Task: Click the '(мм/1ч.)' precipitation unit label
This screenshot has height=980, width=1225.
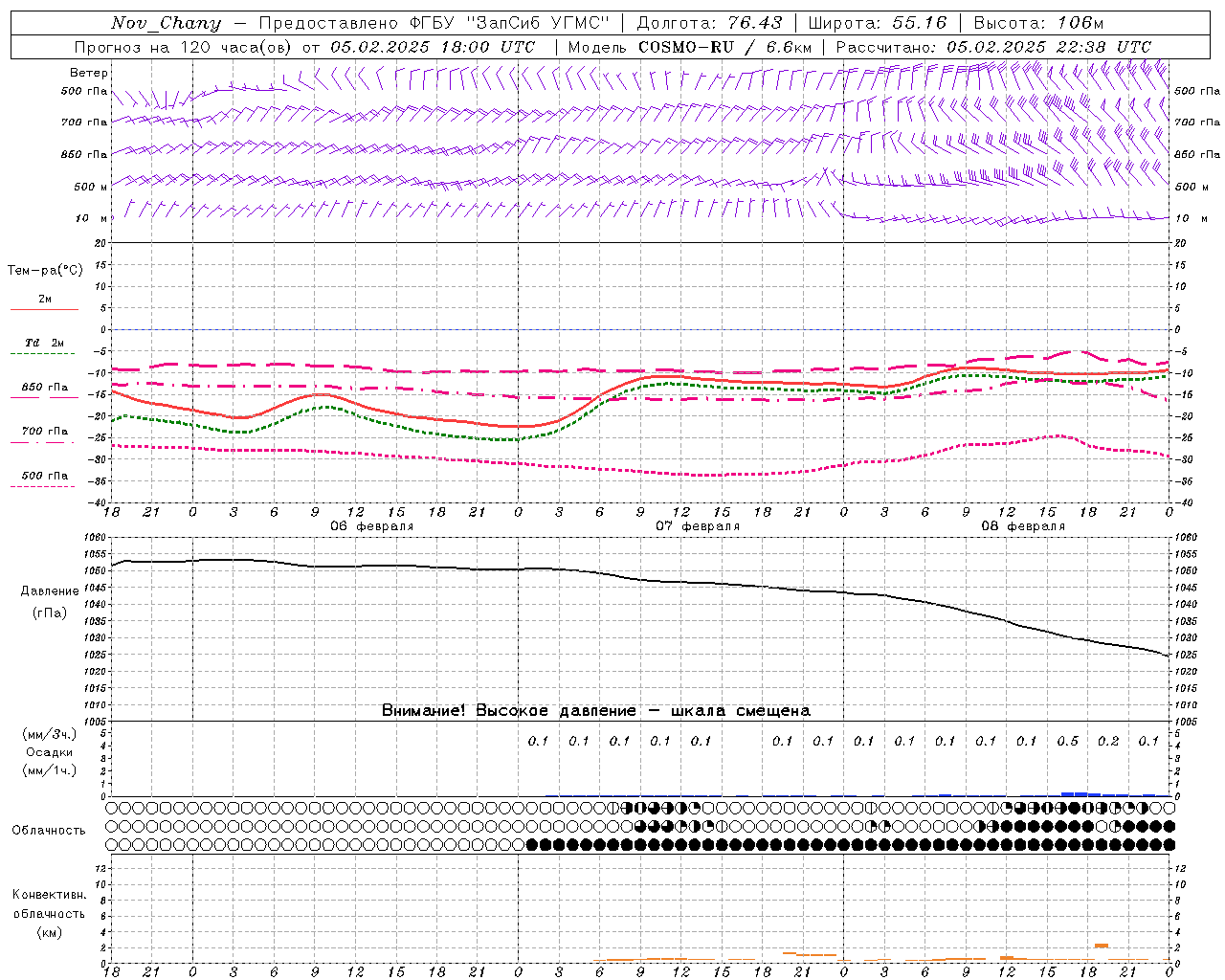Action: (50, 770)
